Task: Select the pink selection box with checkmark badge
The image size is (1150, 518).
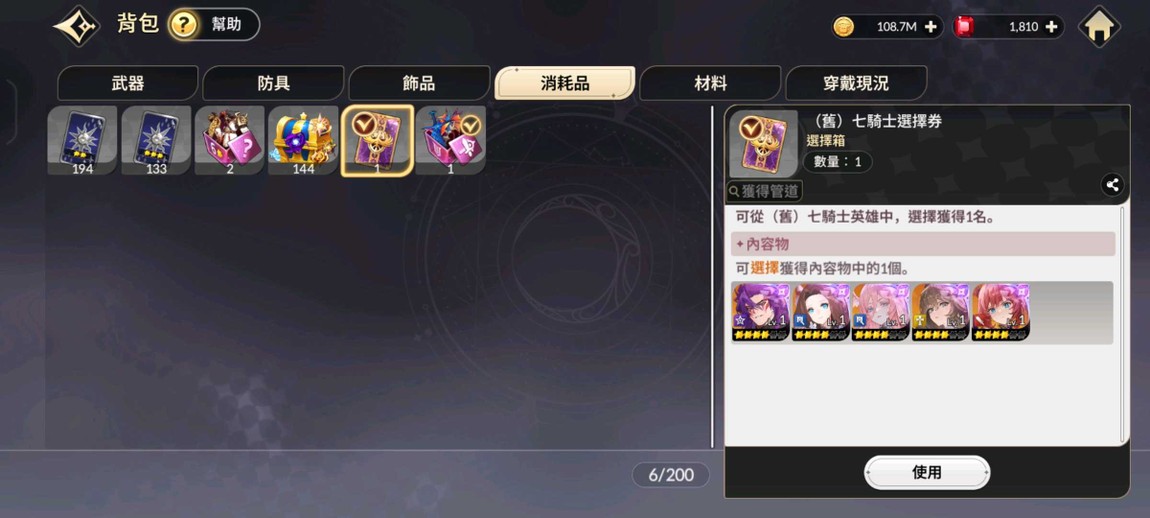Action: (x=450, y=140)
